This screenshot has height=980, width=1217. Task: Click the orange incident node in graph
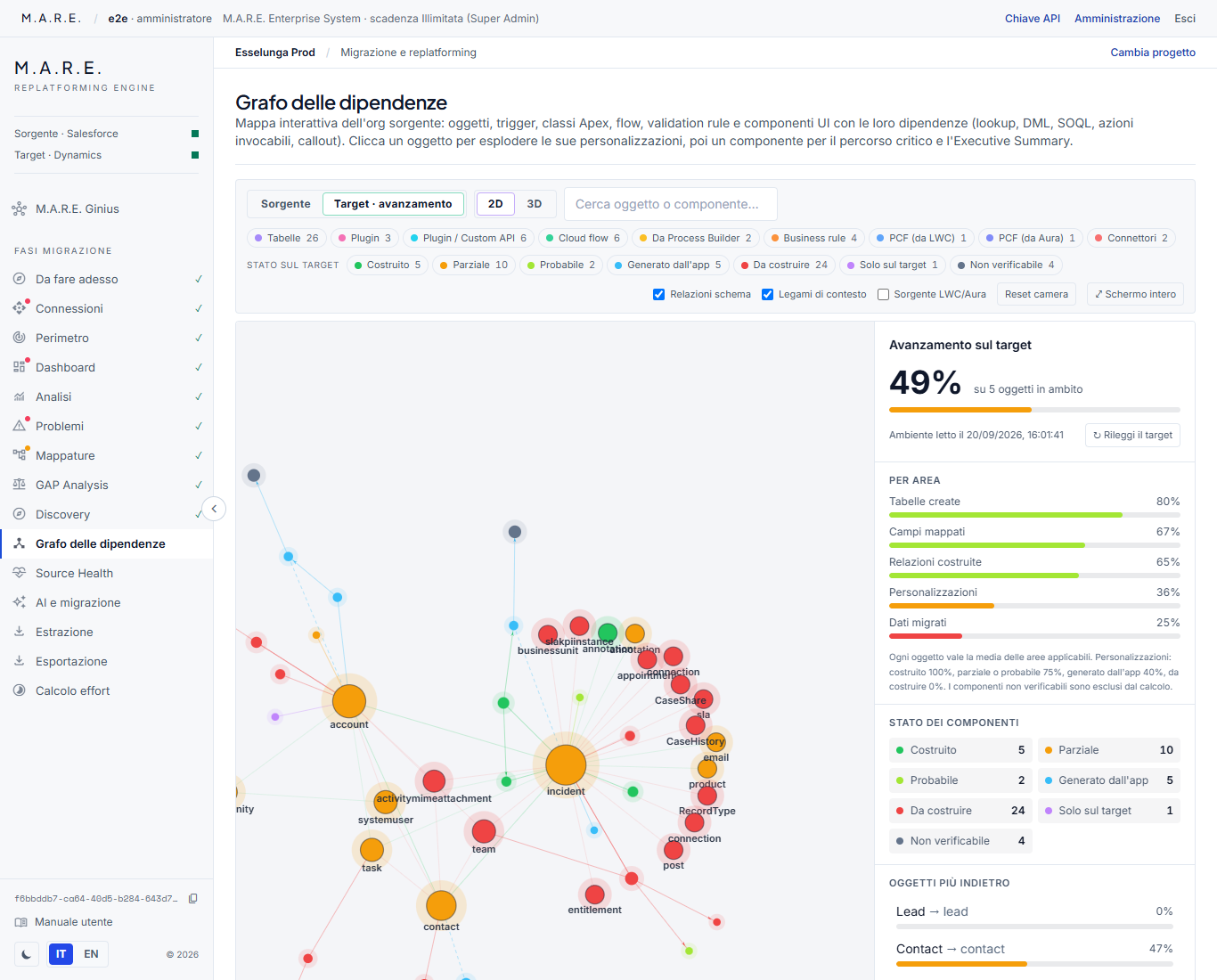tap(566, 764)
